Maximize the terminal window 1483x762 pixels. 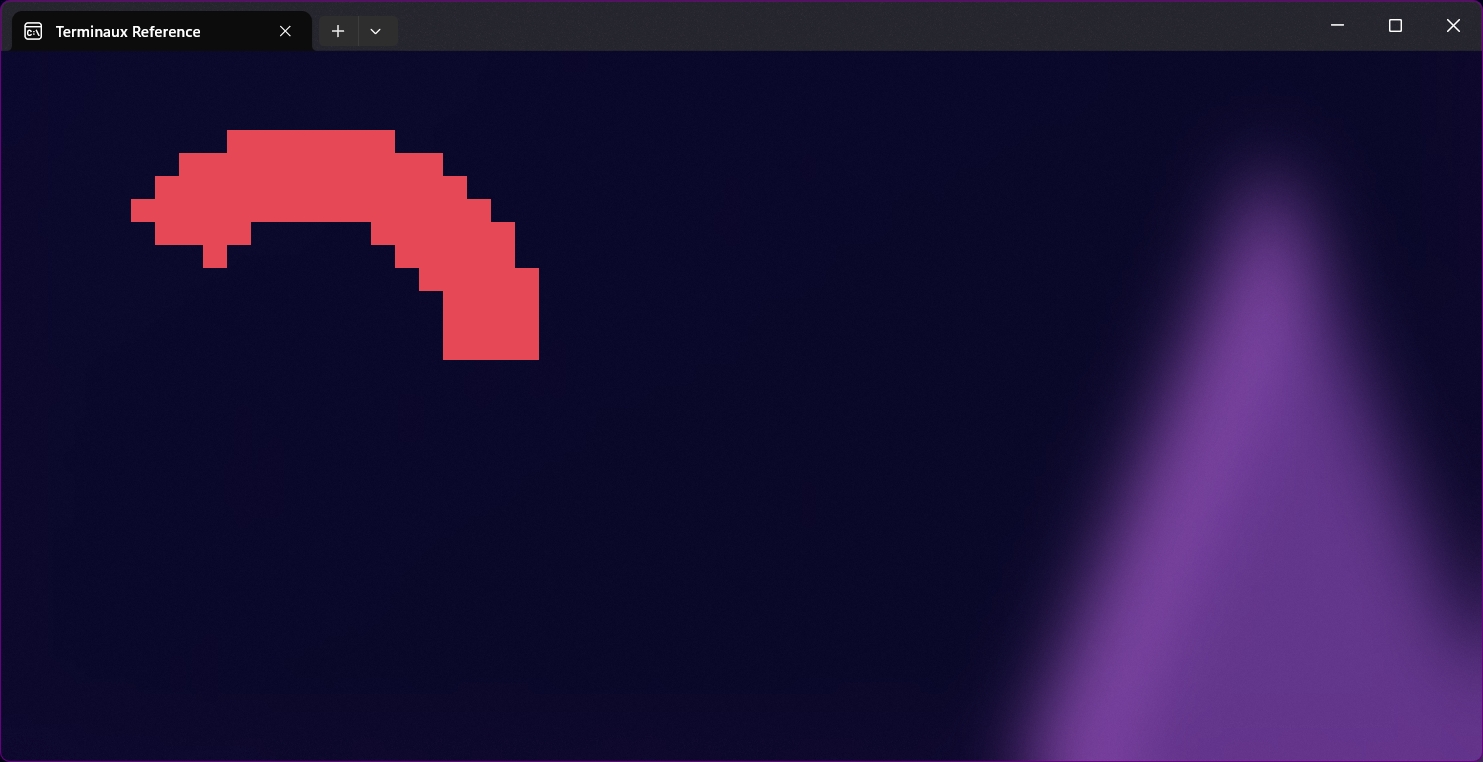tap(1395, 26)
